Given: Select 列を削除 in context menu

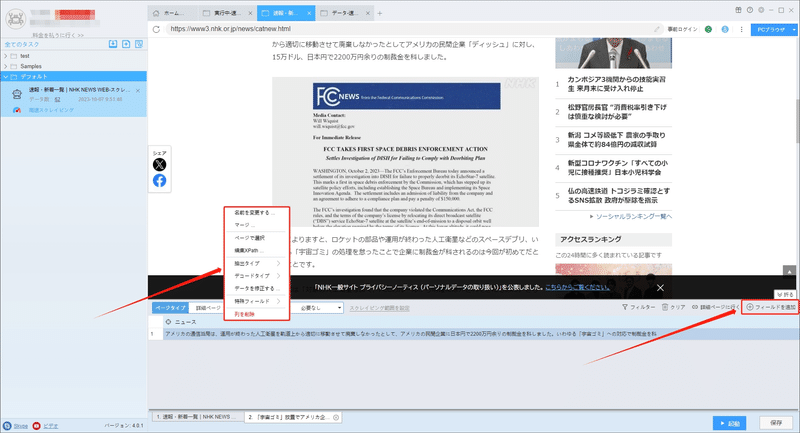Looking at the screenshot, I should (x=257, y=314).
